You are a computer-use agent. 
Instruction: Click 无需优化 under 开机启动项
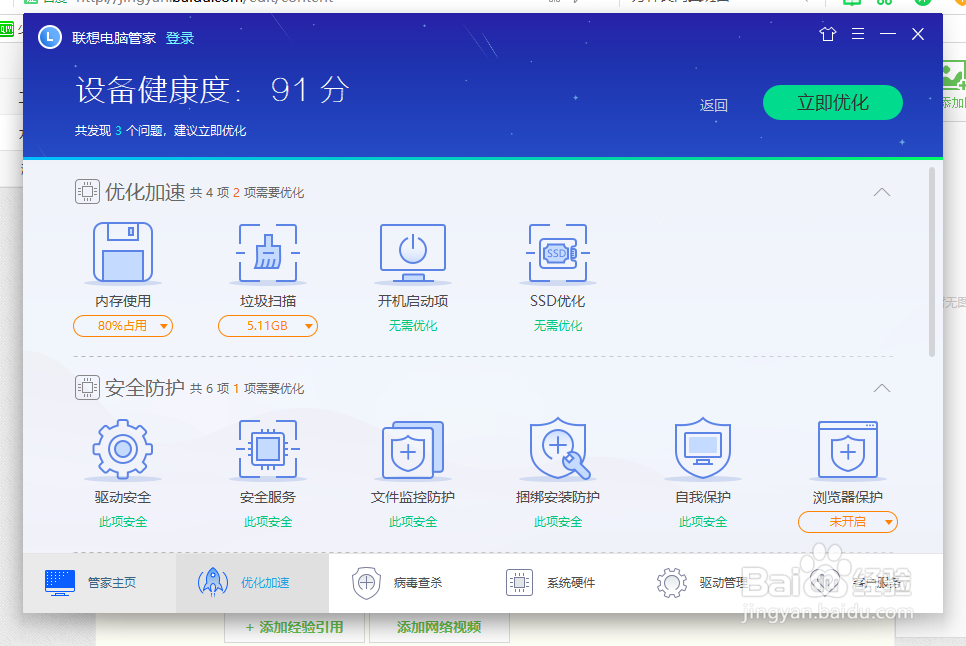pos(413,326)
